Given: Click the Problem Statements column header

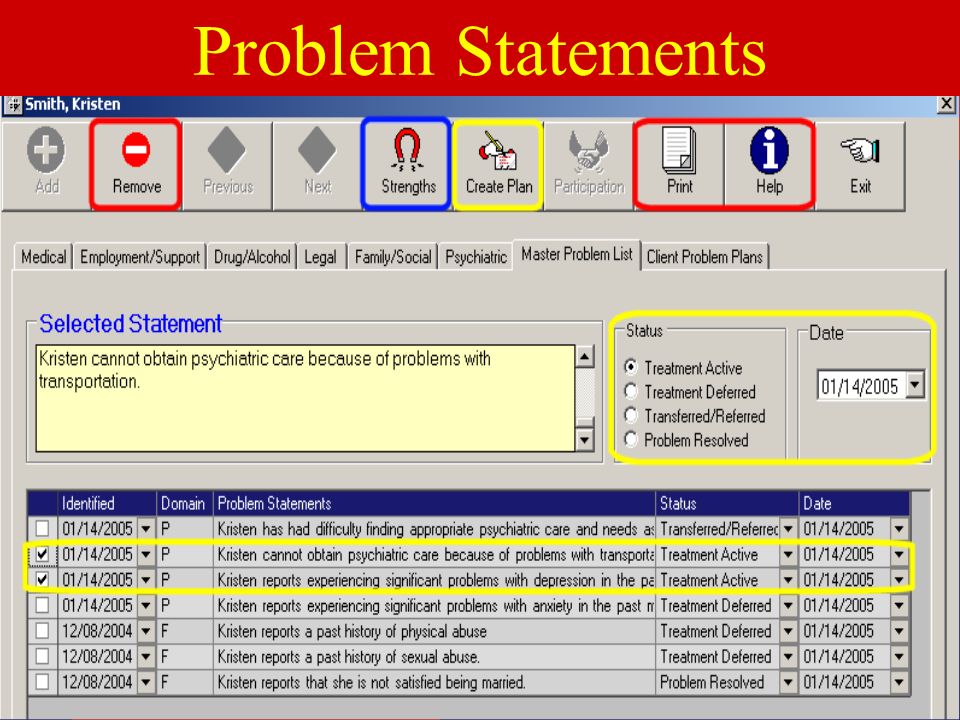Looking at the screenshot, I should 434,503.
